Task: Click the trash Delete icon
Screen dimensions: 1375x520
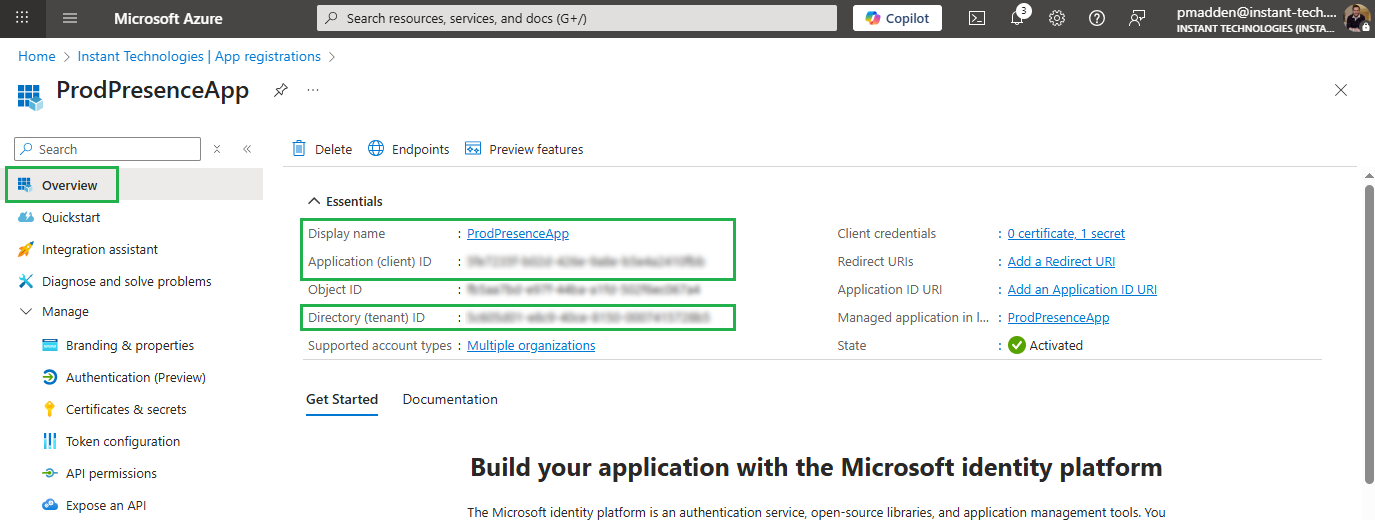Action: [299, 148]
